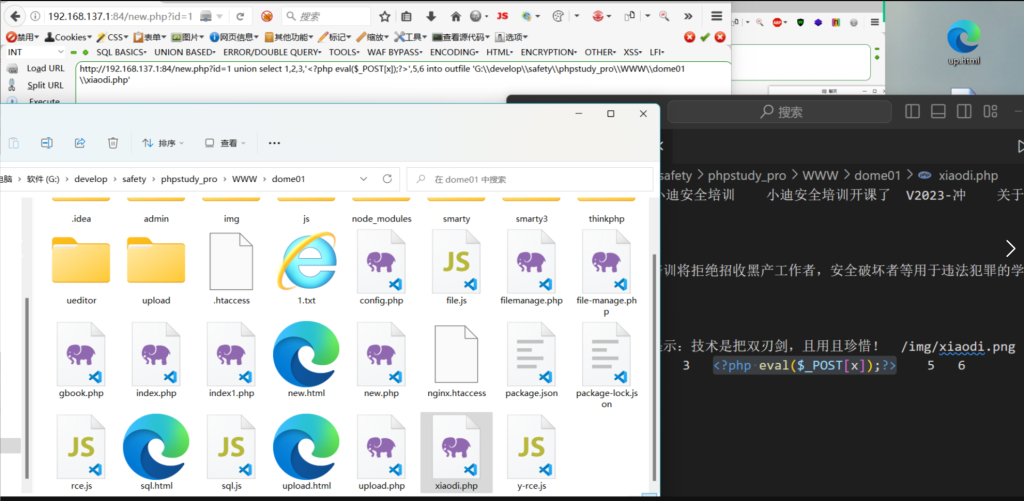Click WWW in Explorer breadcrumb
The image size is (1024, 501).
pyautogui.click(x=245, y=179)
